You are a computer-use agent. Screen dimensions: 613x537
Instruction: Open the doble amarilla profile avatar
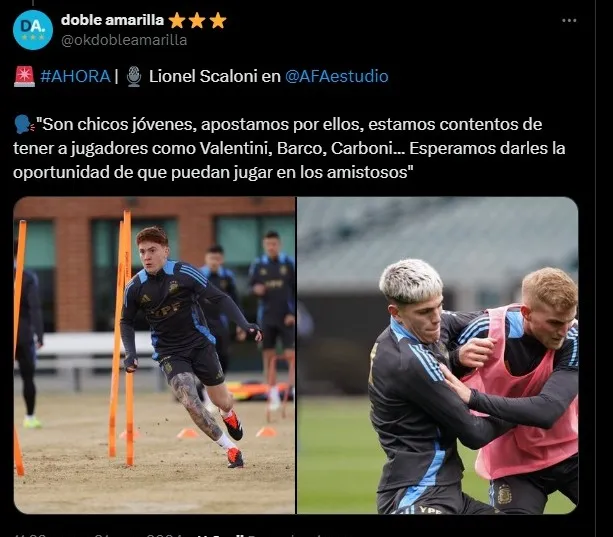click(x=33, y=30)
